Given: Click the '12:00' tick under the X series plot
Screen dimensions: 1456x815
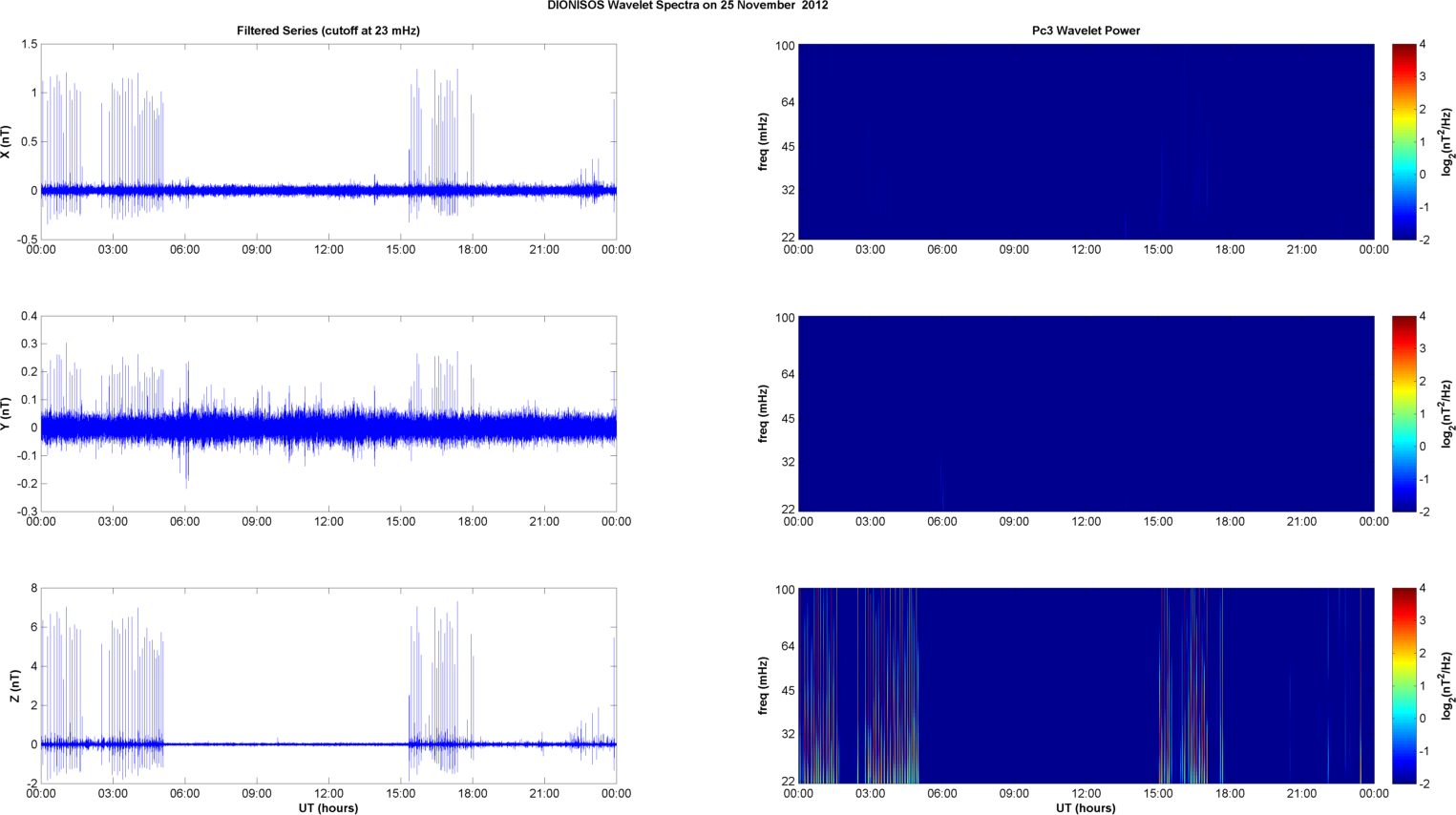Looking at the screenshot, I should point(328,250).
